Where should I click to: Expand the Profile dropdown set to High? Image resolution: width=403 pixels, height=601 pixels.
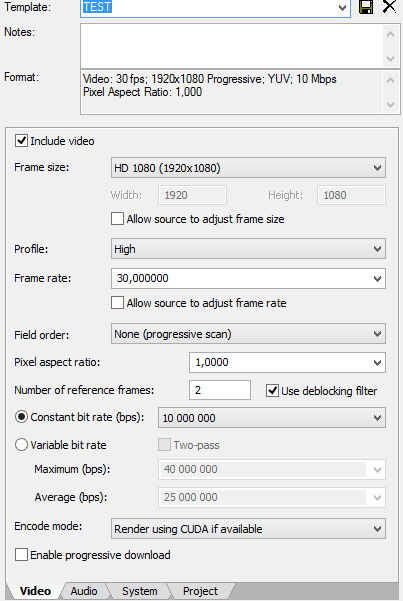(x=248, y=249)
